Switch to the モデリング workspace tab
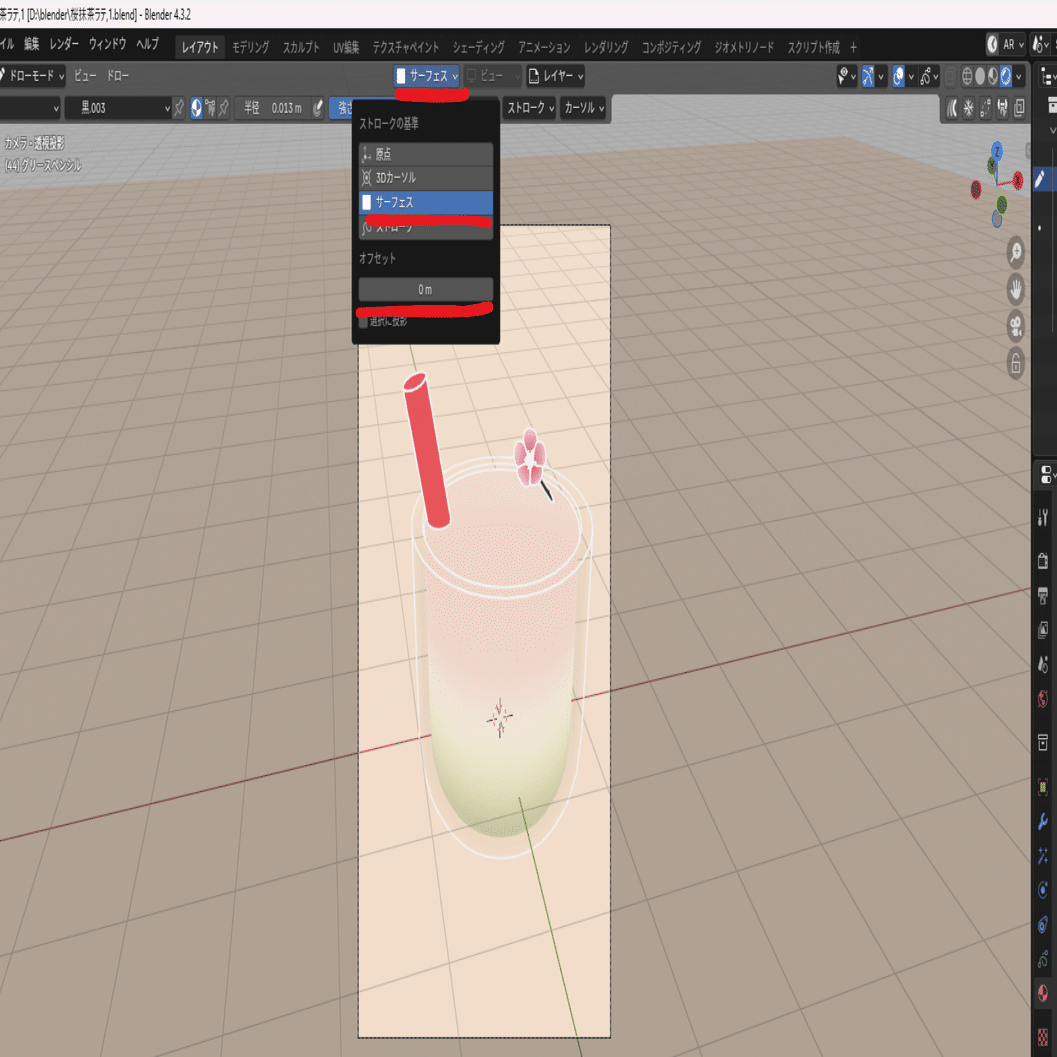 click(x=251, y=47)
